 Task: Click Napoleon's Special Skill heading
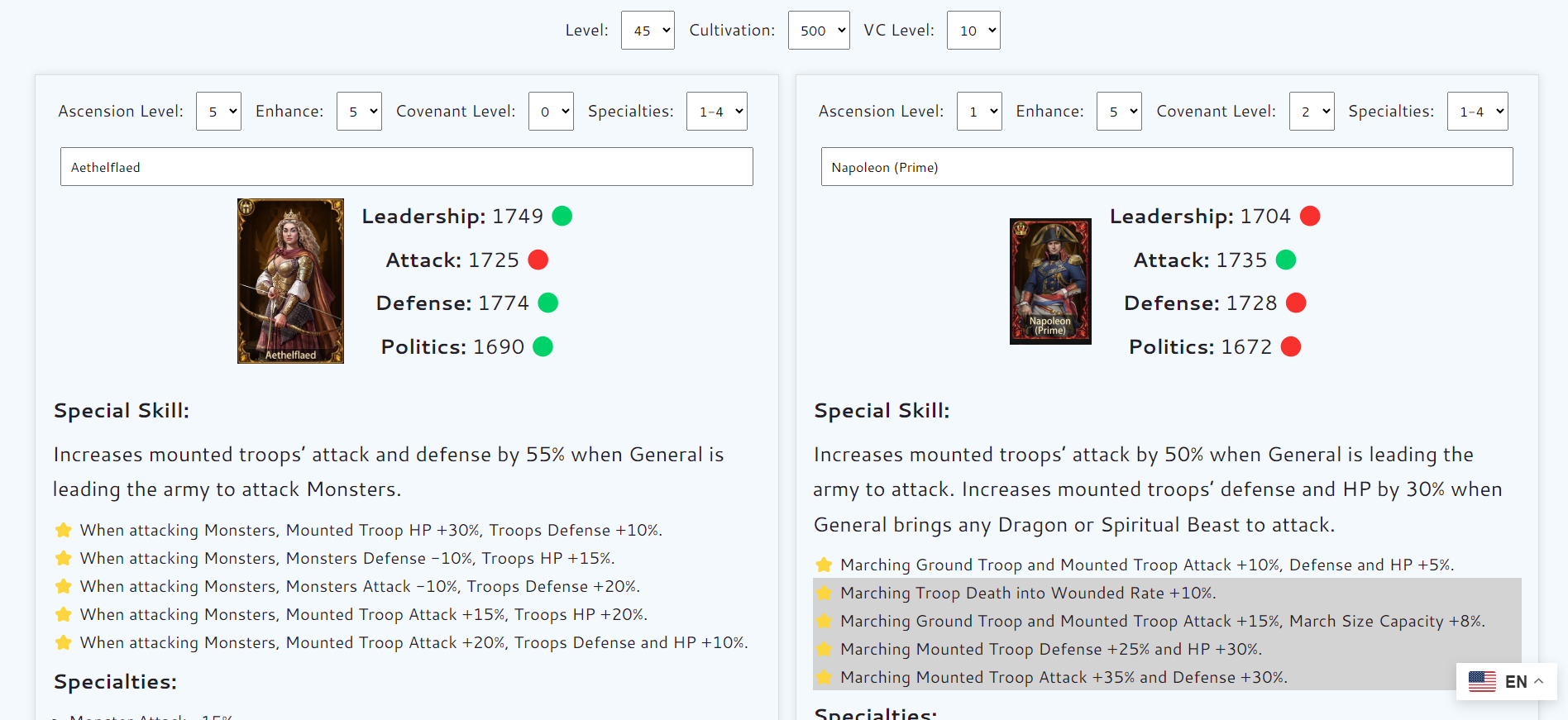[x=882, y=411]
